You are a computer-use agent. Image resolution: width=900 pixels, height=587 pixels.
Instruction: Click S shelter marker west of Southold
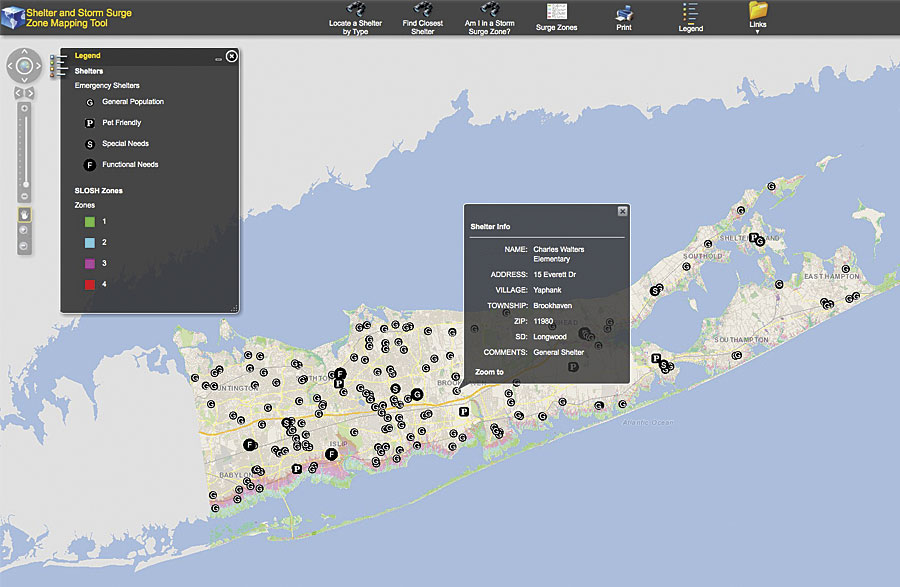click(x=654, y=291)
